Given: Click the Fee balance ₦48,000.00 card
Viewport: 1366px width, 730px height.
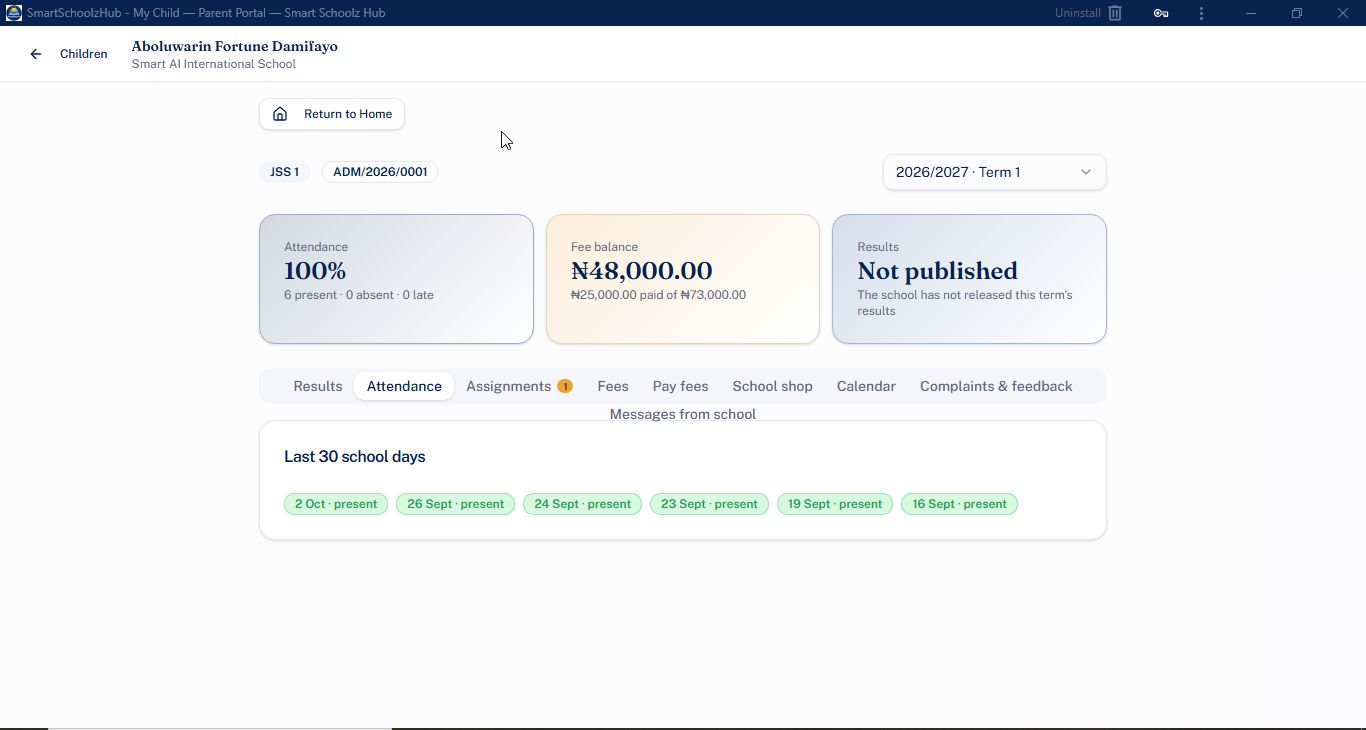Looking at the screenshot, I should pos(683,279).
